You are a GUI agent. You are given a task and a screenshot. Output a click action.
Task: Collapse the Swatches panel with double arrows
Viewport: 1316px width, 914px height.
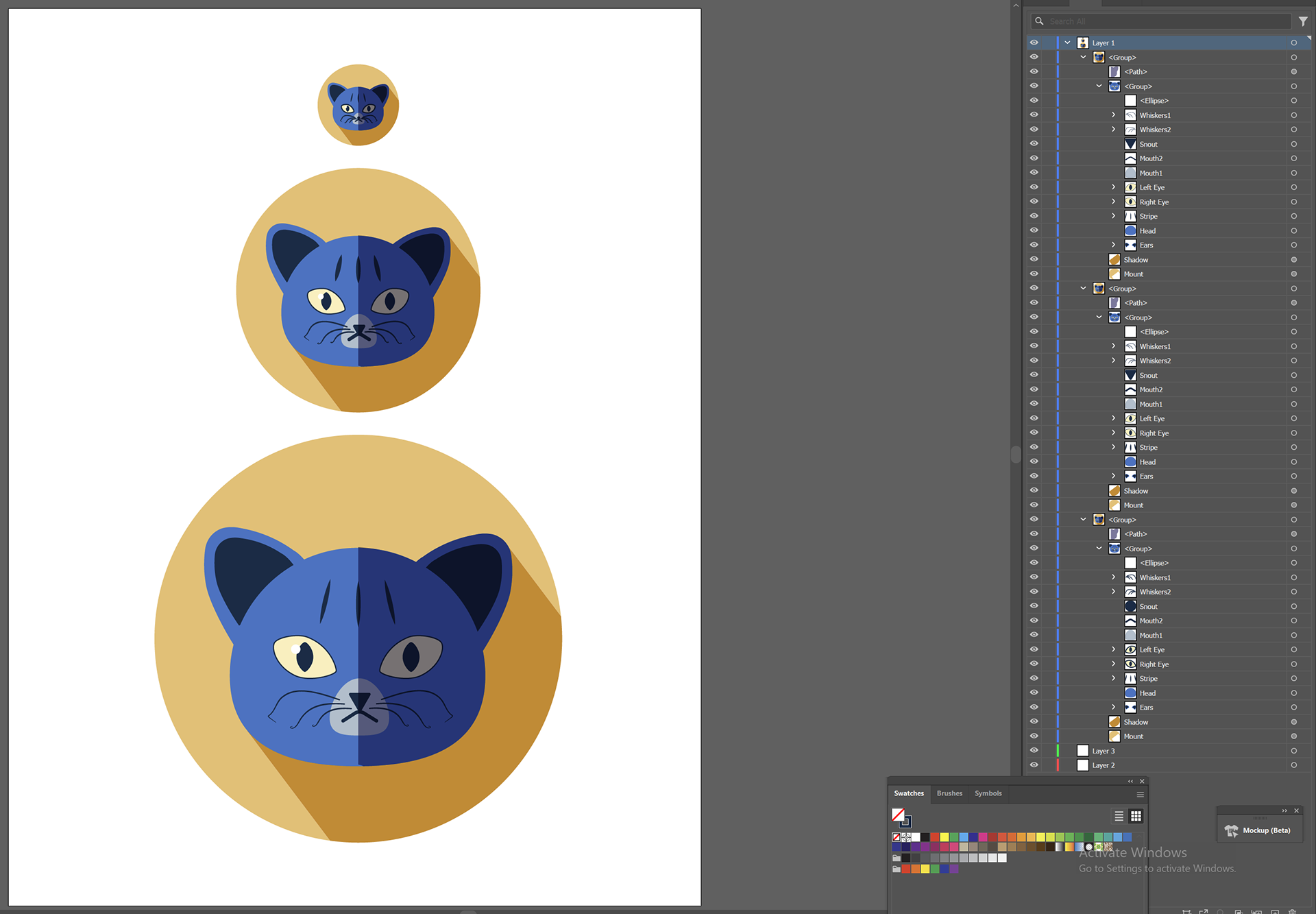click(x=1130, y=781)
